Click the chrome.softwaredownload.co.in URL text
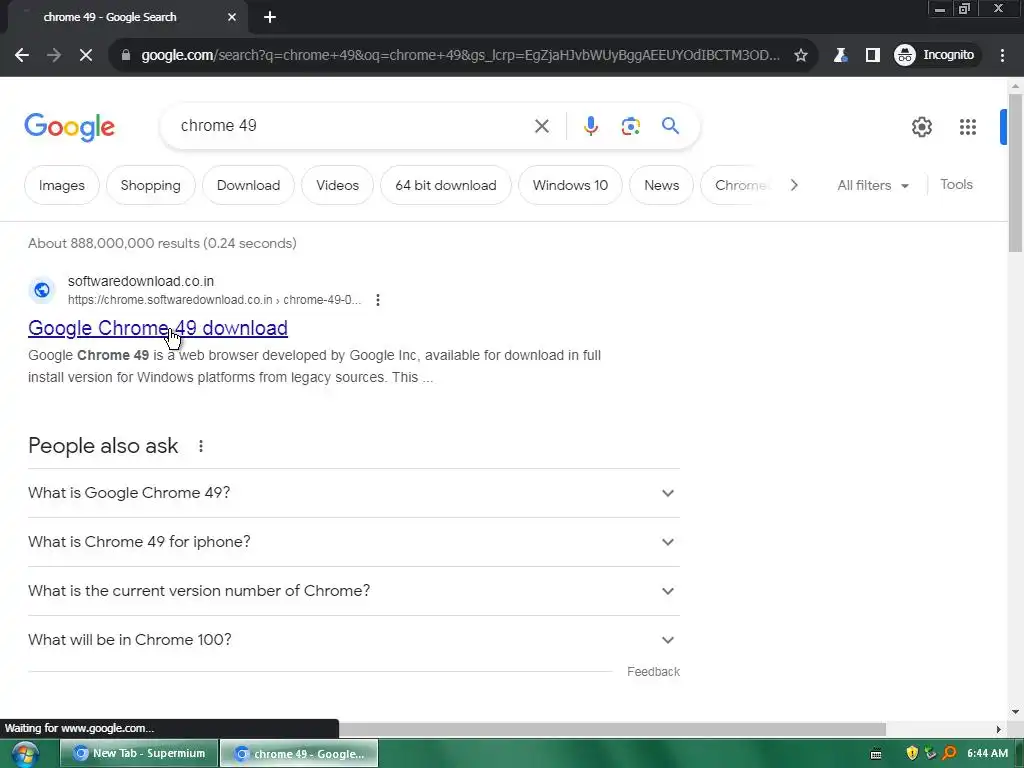This screenshot has width=1024, height=768. pos(214,300)
